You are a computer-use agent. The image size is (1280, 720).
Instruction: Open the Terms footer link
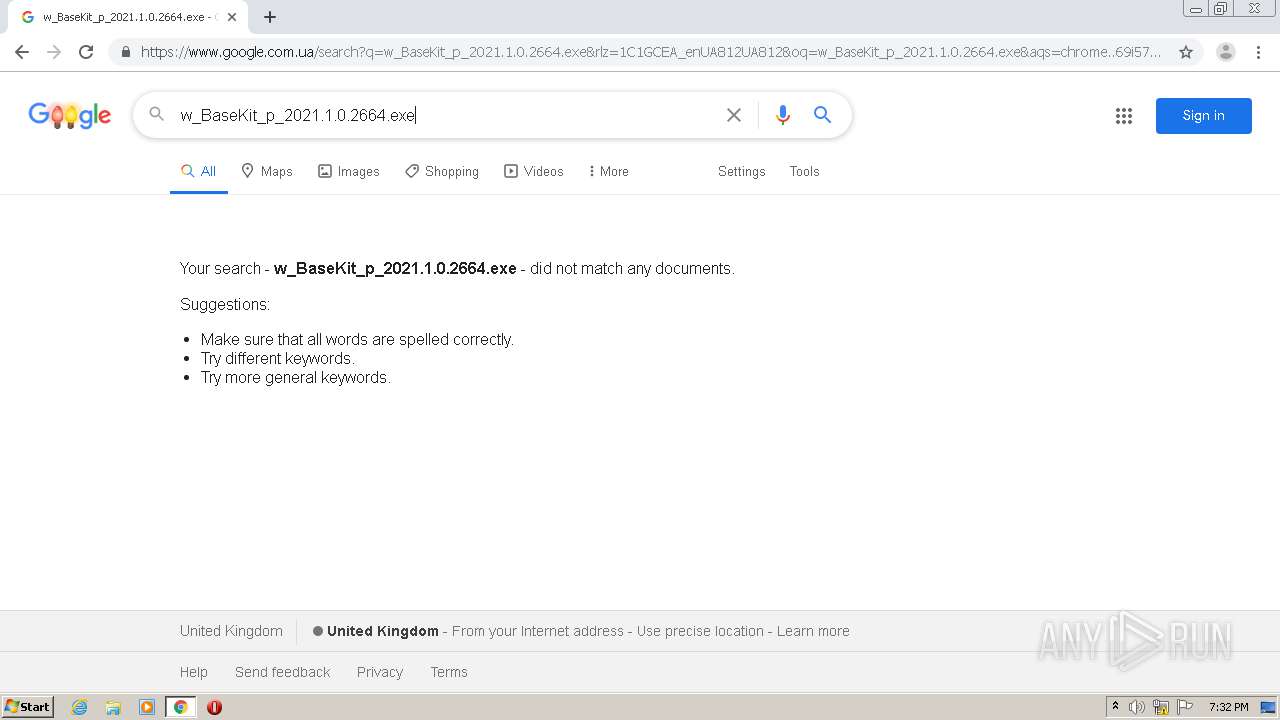pos(449,672)
